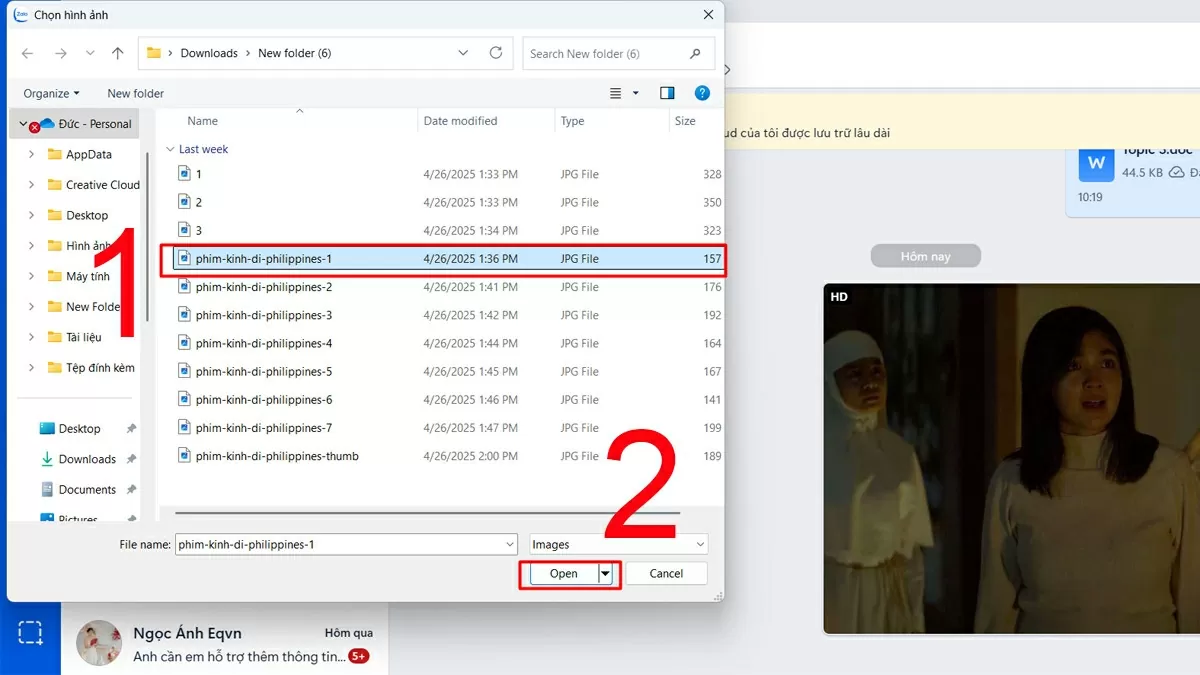Viewport: 1200px width, 675px height.
Task: Sort files by Date modified column
Action: click(x=460, y=121)
